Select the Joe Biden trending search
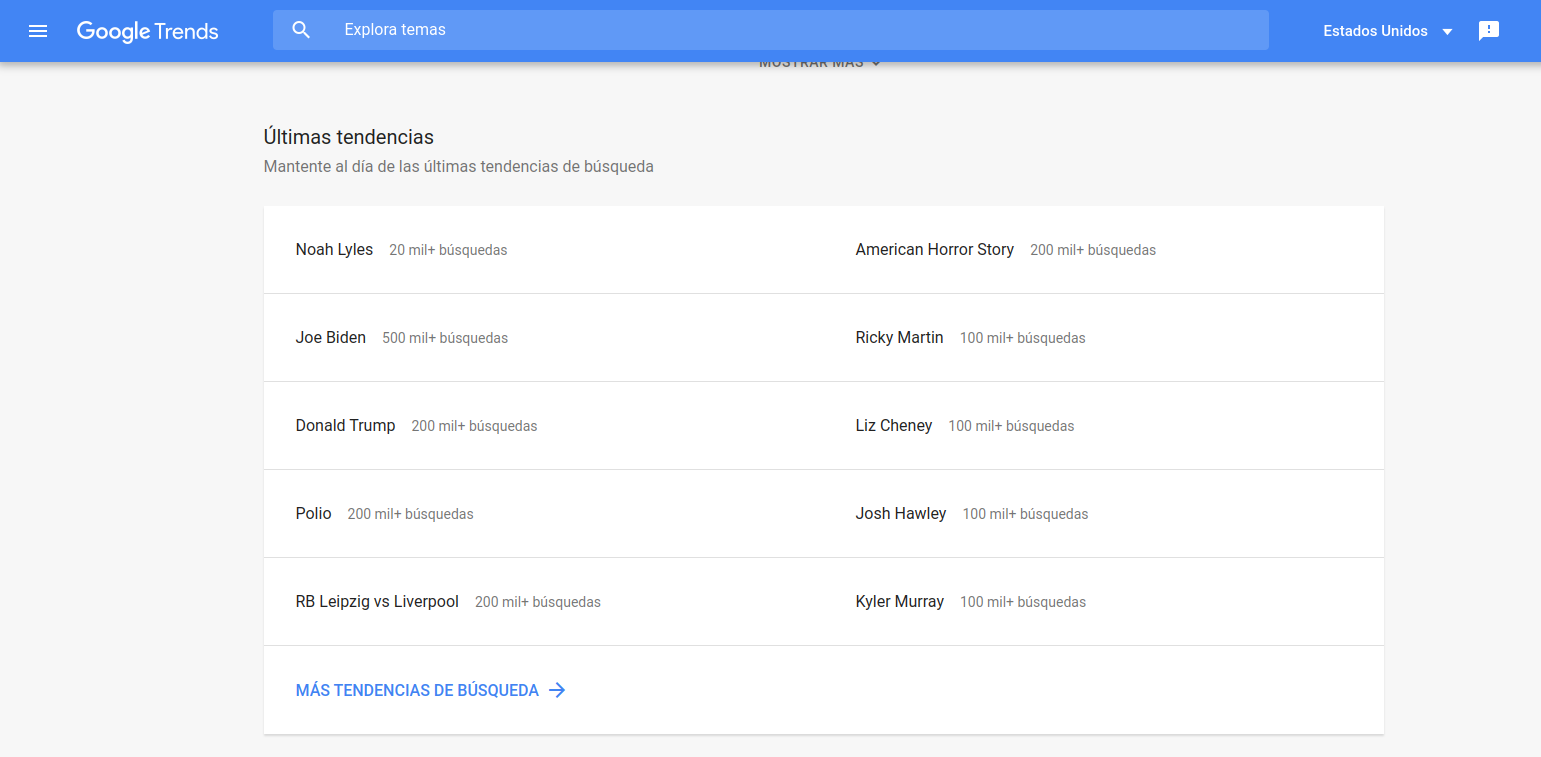Image resolution: width=1541 pixels, height=757 pixels. click(x=331, y=338)
